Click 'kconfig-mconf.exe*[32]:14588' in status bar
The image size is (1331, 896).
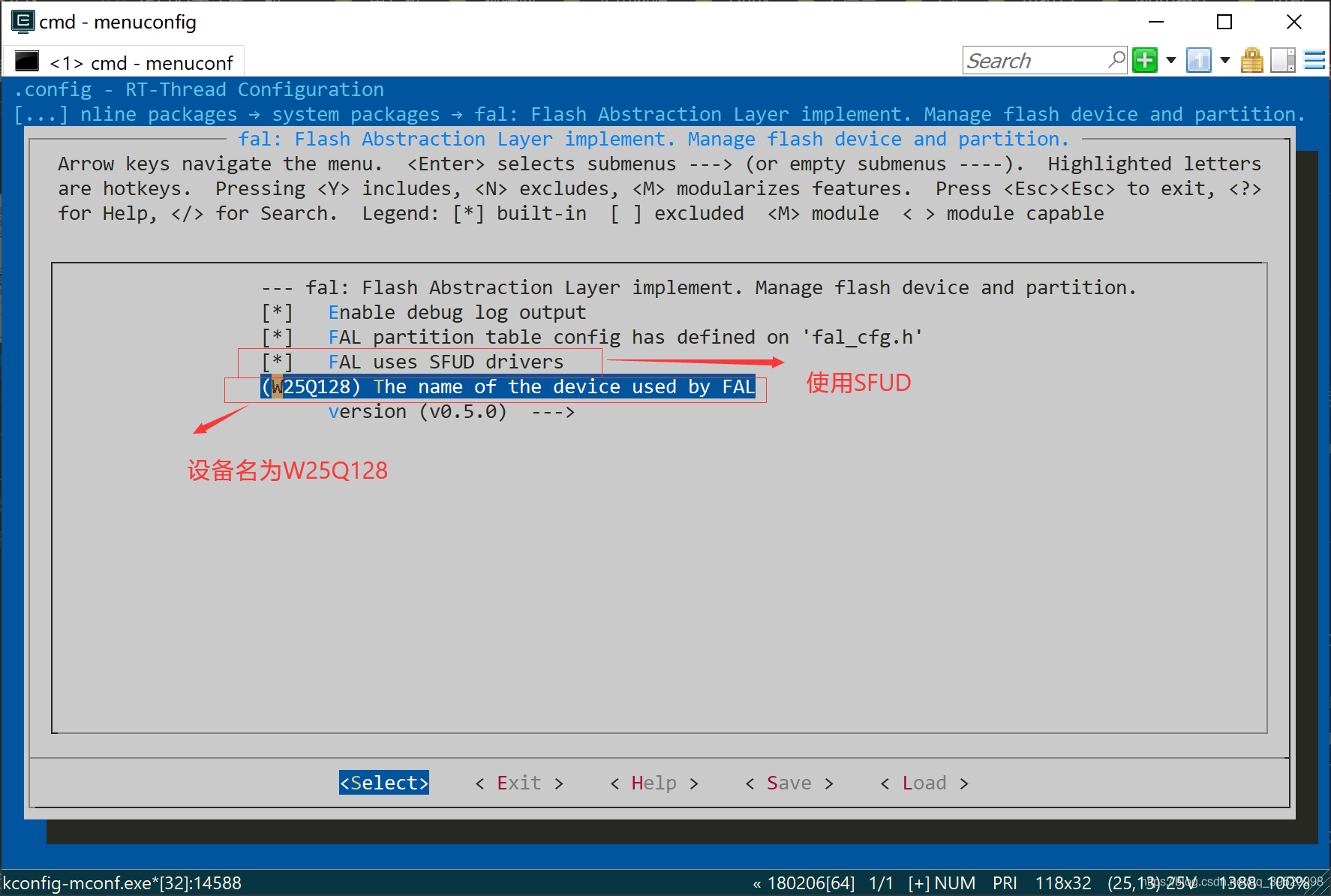point(122,883)
